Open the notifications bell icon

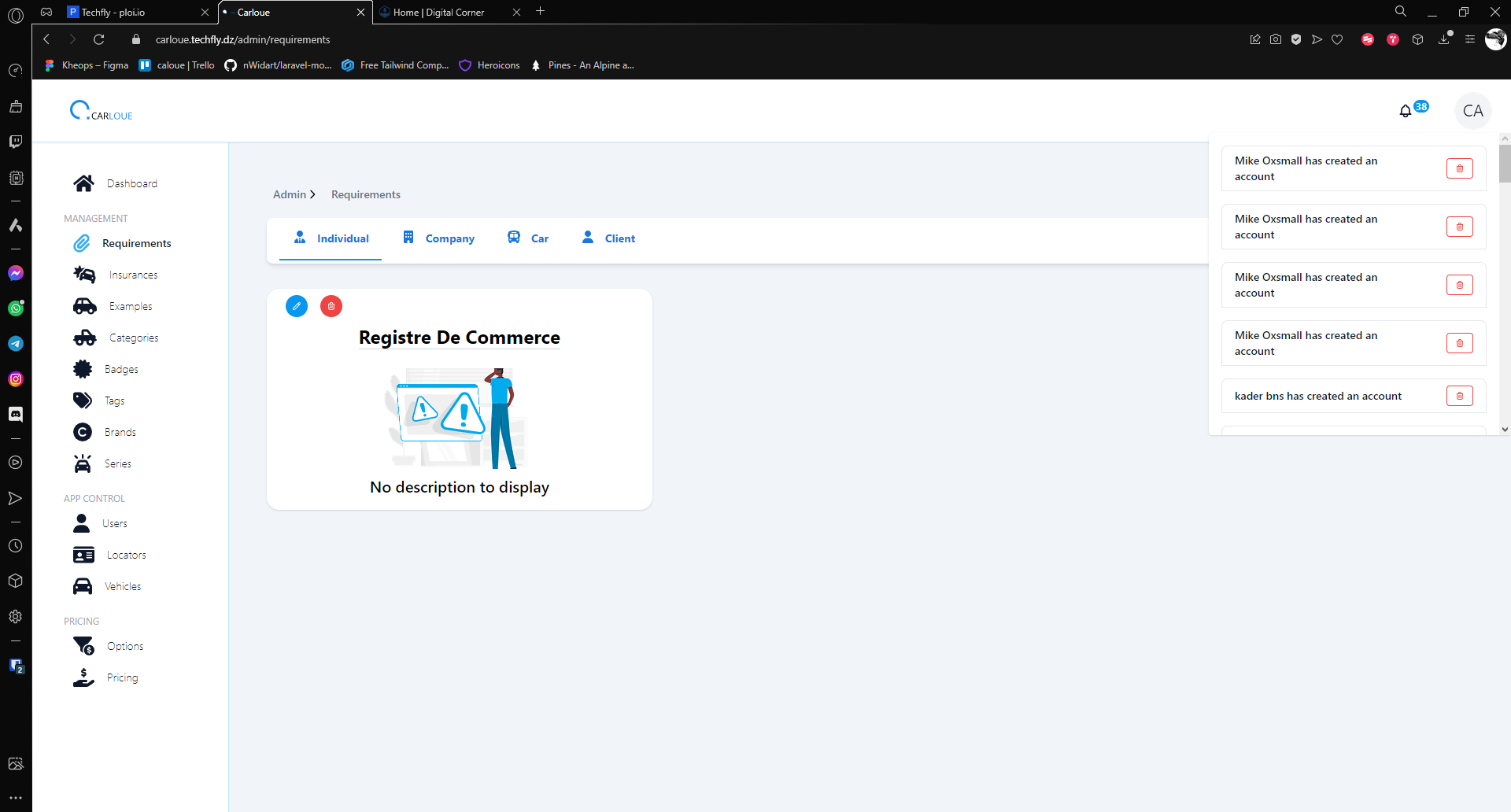1406,112
